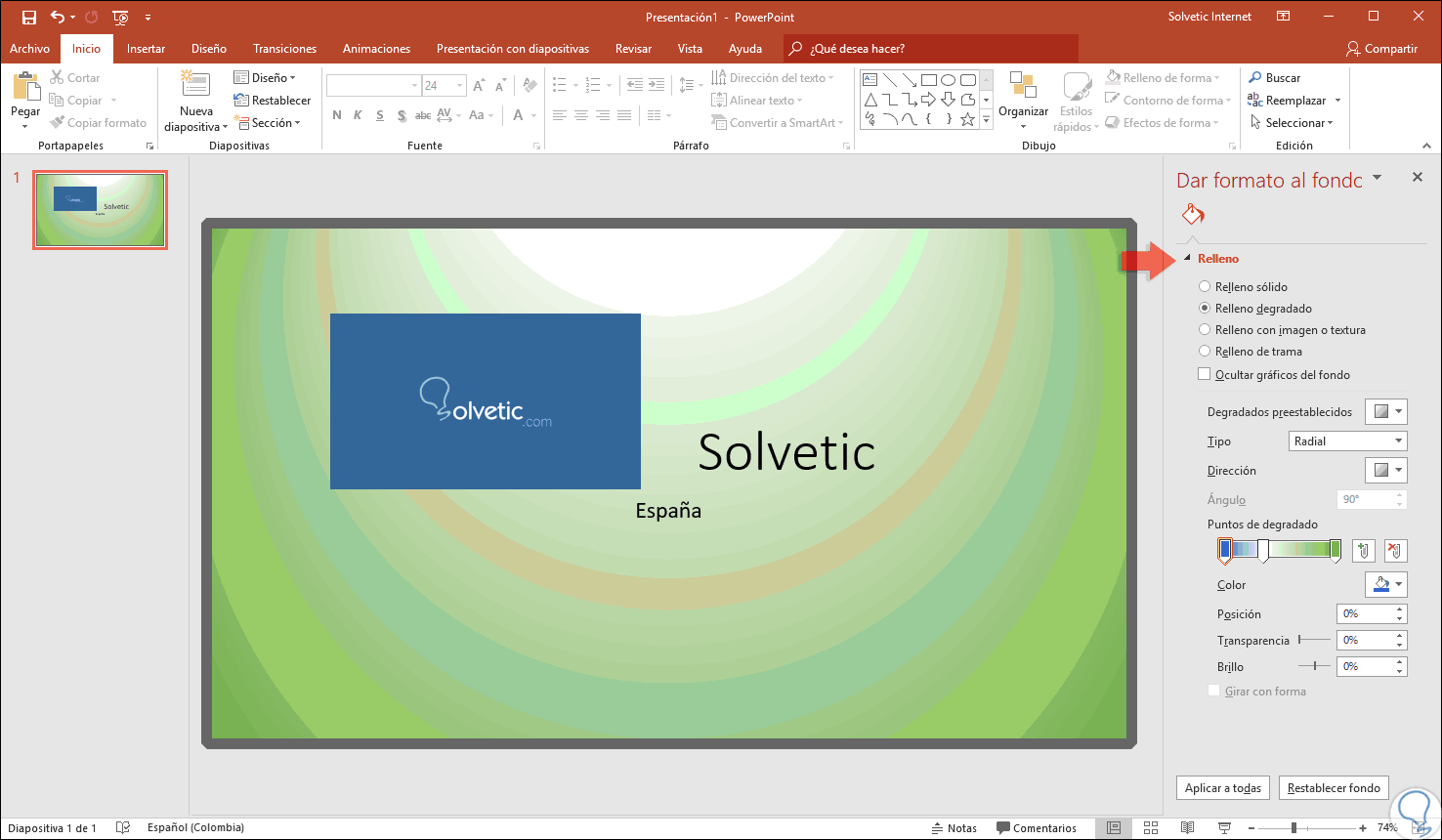
Task: Click Restablecer slide button
Action: coord(273,101)
